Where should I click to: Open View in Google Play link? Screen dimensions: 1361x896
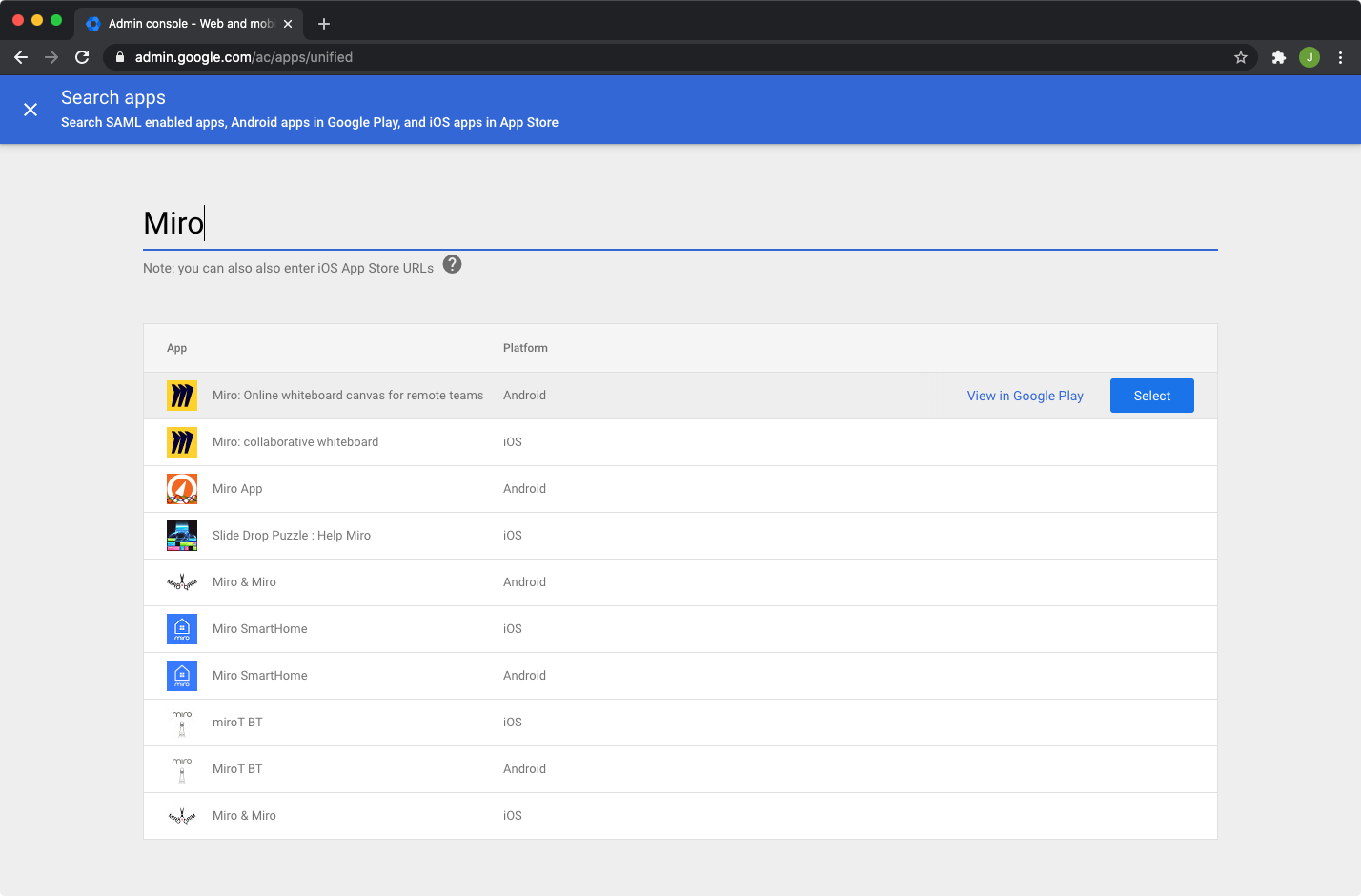coord(1025,396)
